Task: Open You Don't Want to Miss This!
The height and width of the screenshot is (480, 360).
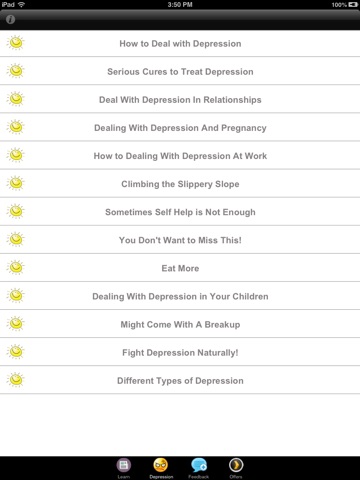Action: [x=180, y=240]
